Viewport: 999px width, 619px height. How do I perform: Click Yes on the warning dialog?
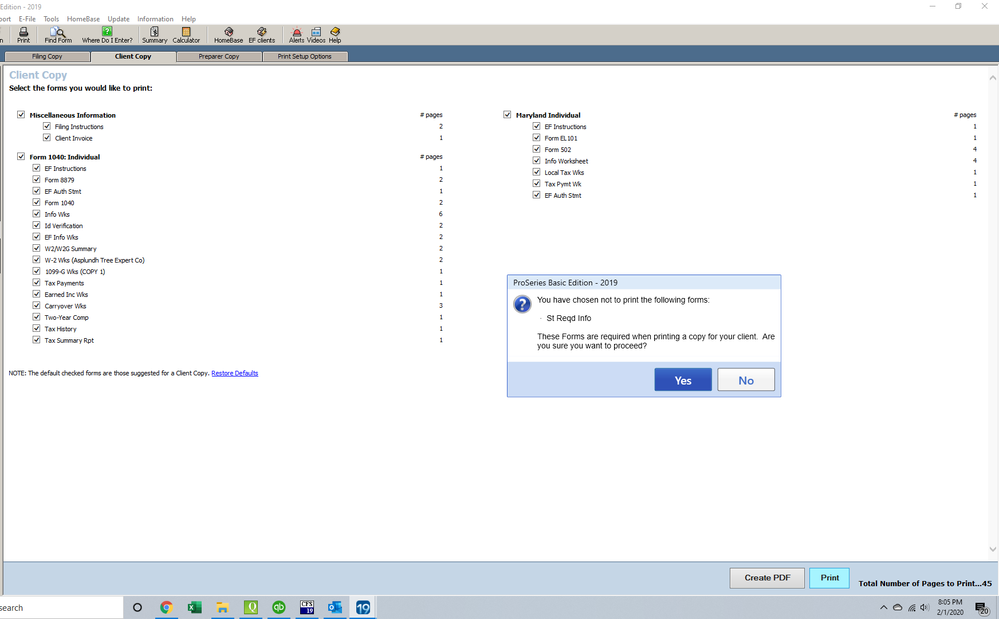pyautogui.click(x=682, y=379)
